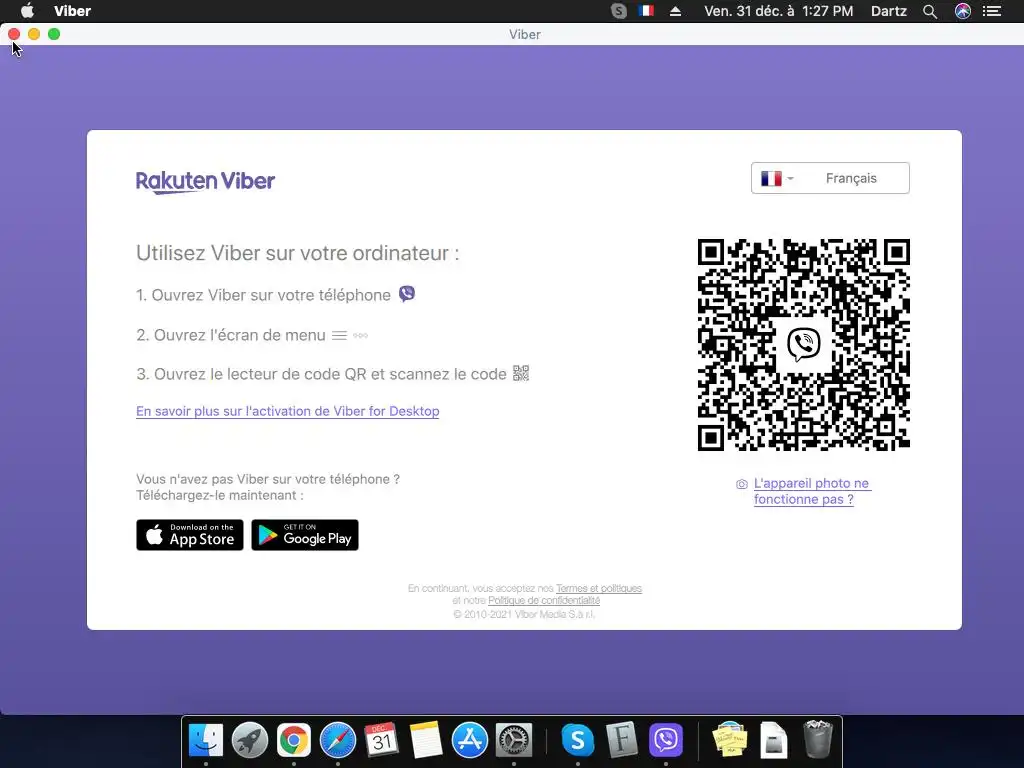Screen dimensions: 1024x768
Task: Open the Politique de confidentialité link
Action: click(544, 601)
